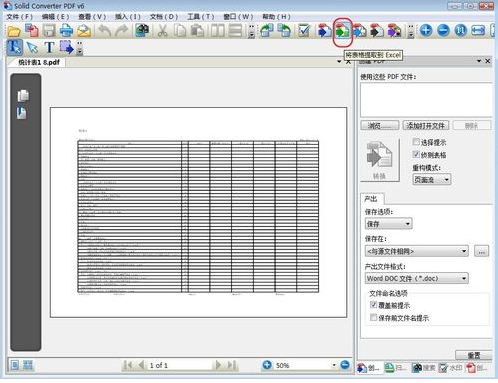Click the side-by-side page layout icon
498x383 pixels.
(217, 31)
